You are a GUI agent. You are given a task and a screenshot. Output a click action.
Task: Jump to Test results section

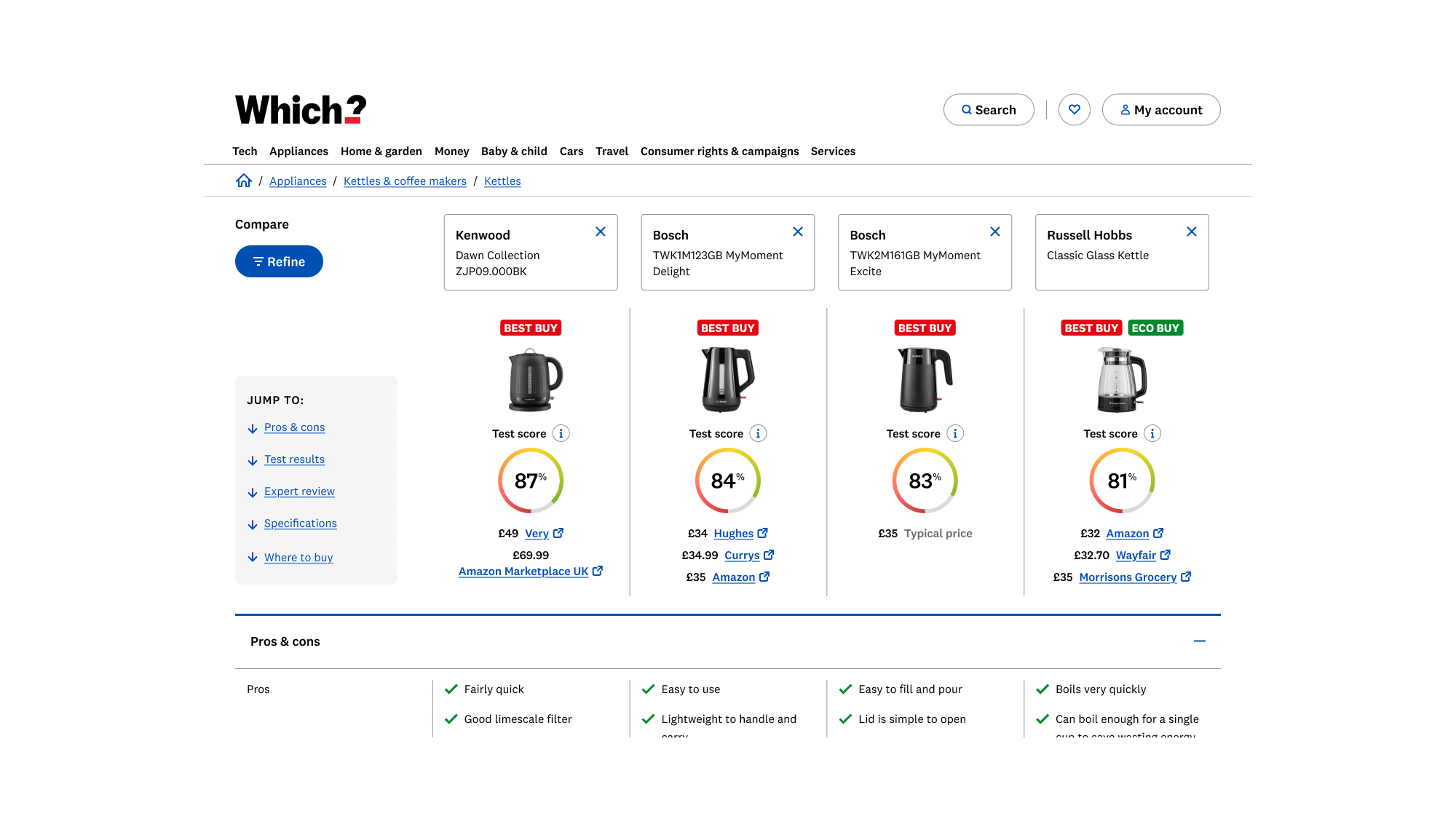click(x=294, y=459)
